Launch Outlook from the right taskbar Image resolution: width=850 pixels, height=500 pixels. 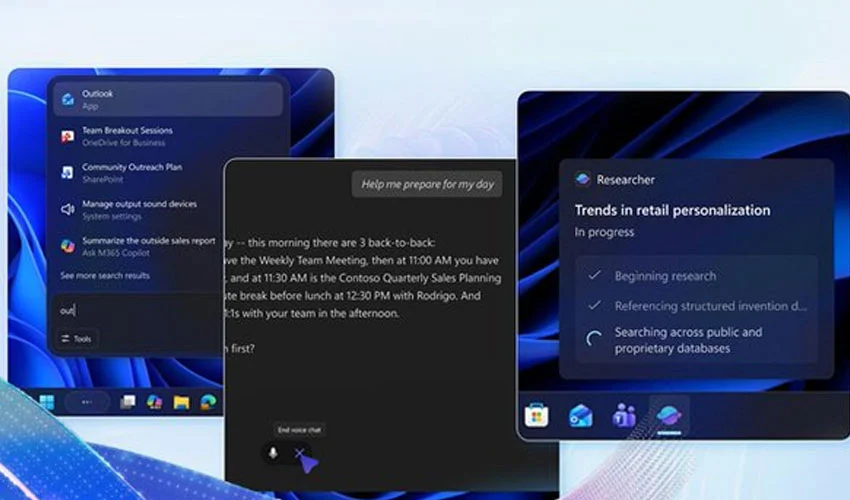point(580,416)
